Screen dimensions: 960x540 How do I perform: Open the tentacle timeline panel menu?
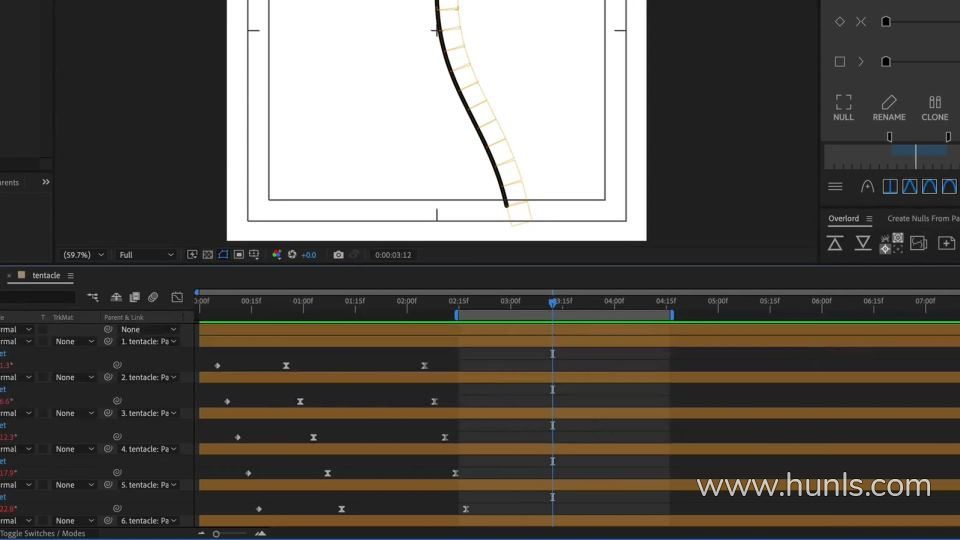(x=70, y=276)
